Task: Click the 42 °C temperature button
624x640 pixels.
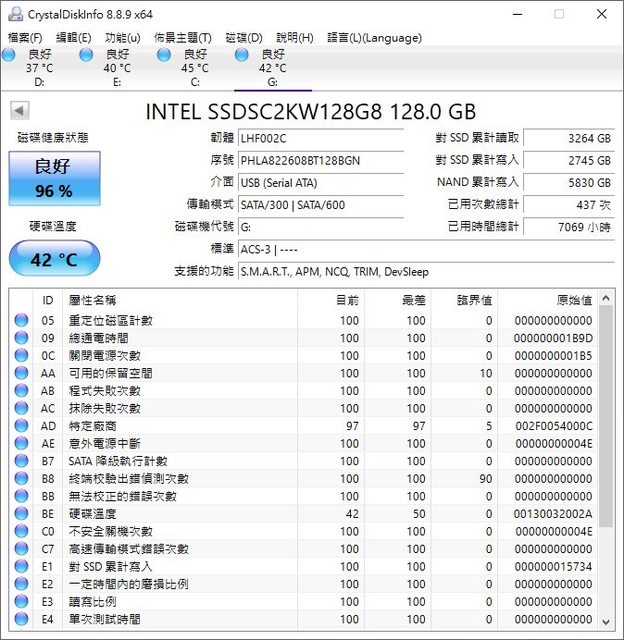Action: click(54, 260)
